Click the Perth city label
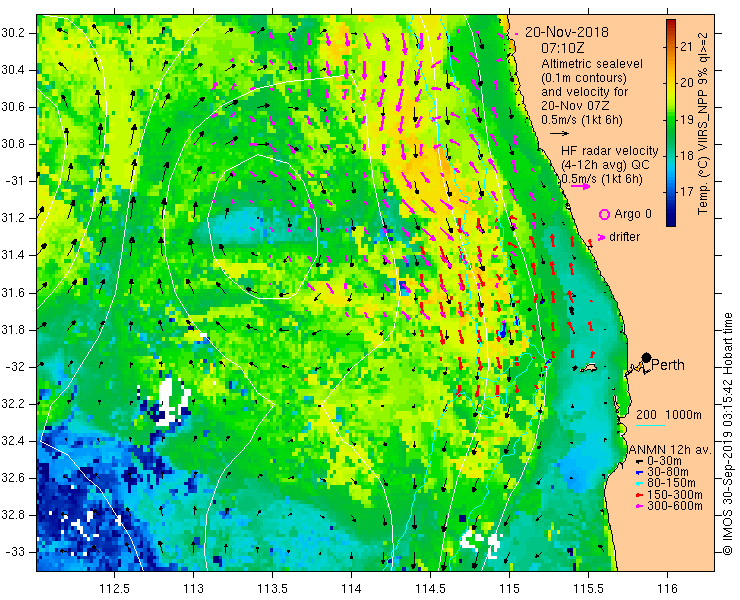 click(x=668, y=365)
